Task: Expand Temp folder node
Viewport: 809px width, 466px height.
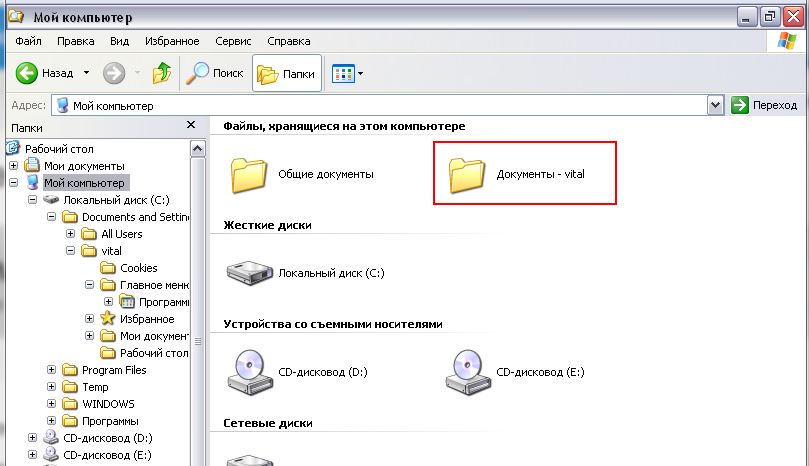Action: (x=52, y=387)
